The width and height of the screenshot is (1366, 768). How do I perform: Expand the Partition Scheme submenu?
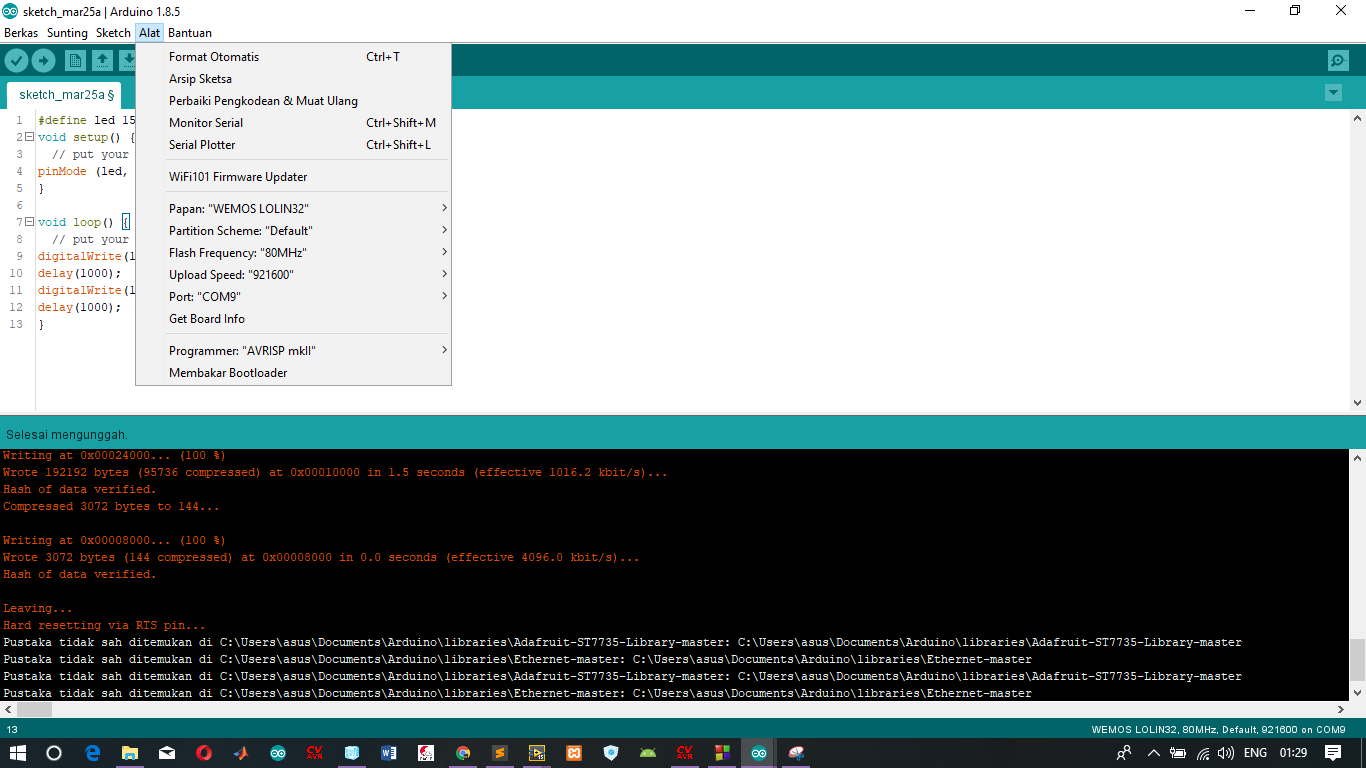(293, 231)
